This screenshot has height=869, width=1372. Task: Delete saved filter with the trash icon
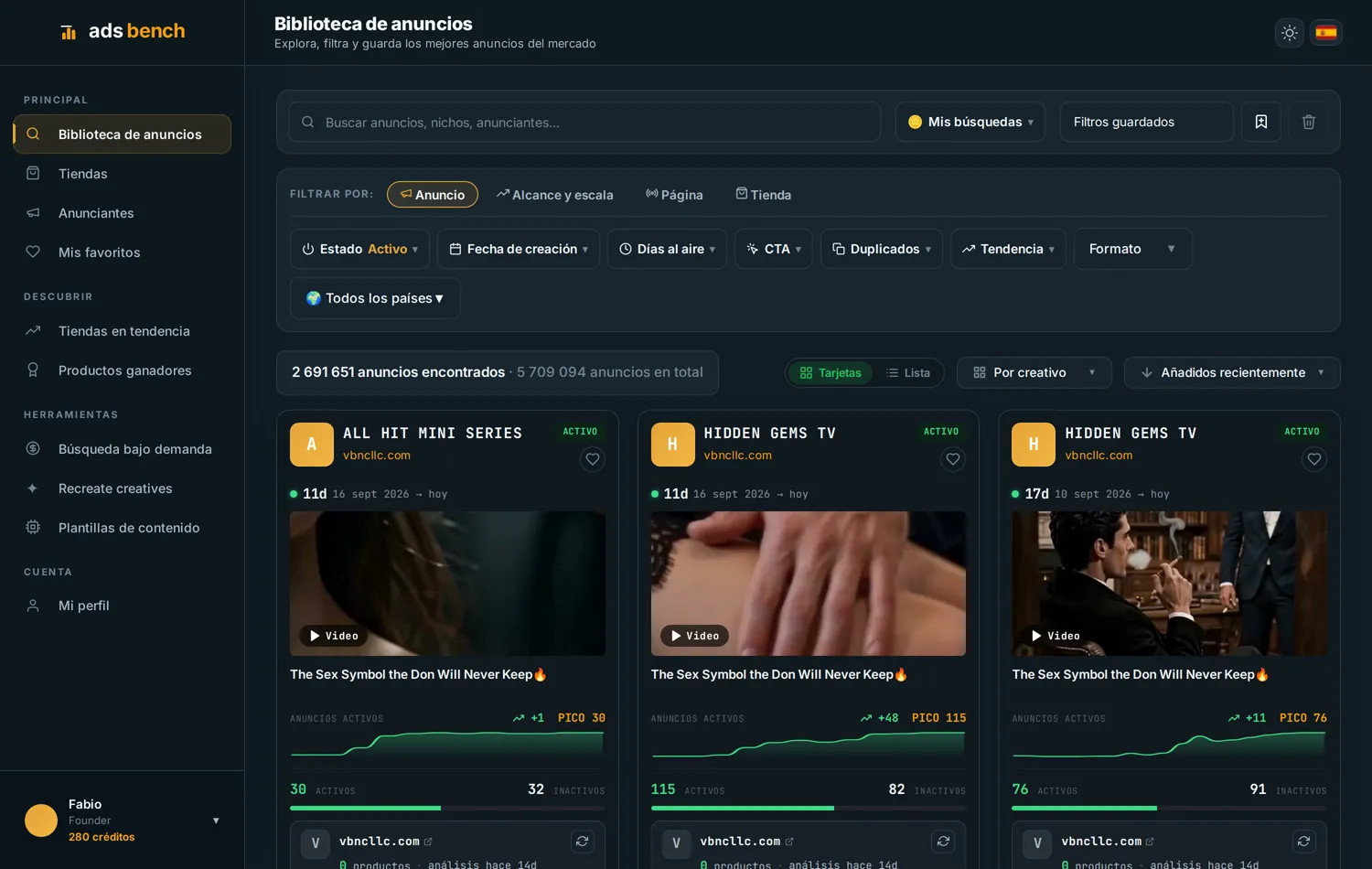(x=1309, y=122)
